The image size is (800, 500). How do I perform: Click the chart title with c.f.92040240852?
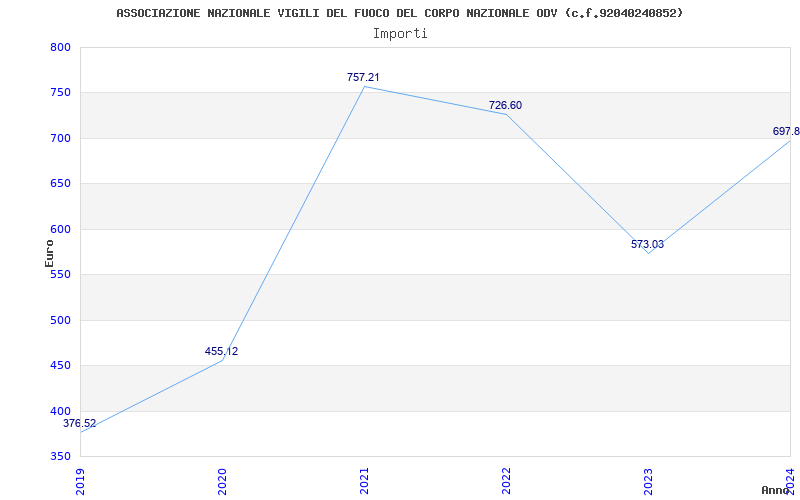pos(399,13)
